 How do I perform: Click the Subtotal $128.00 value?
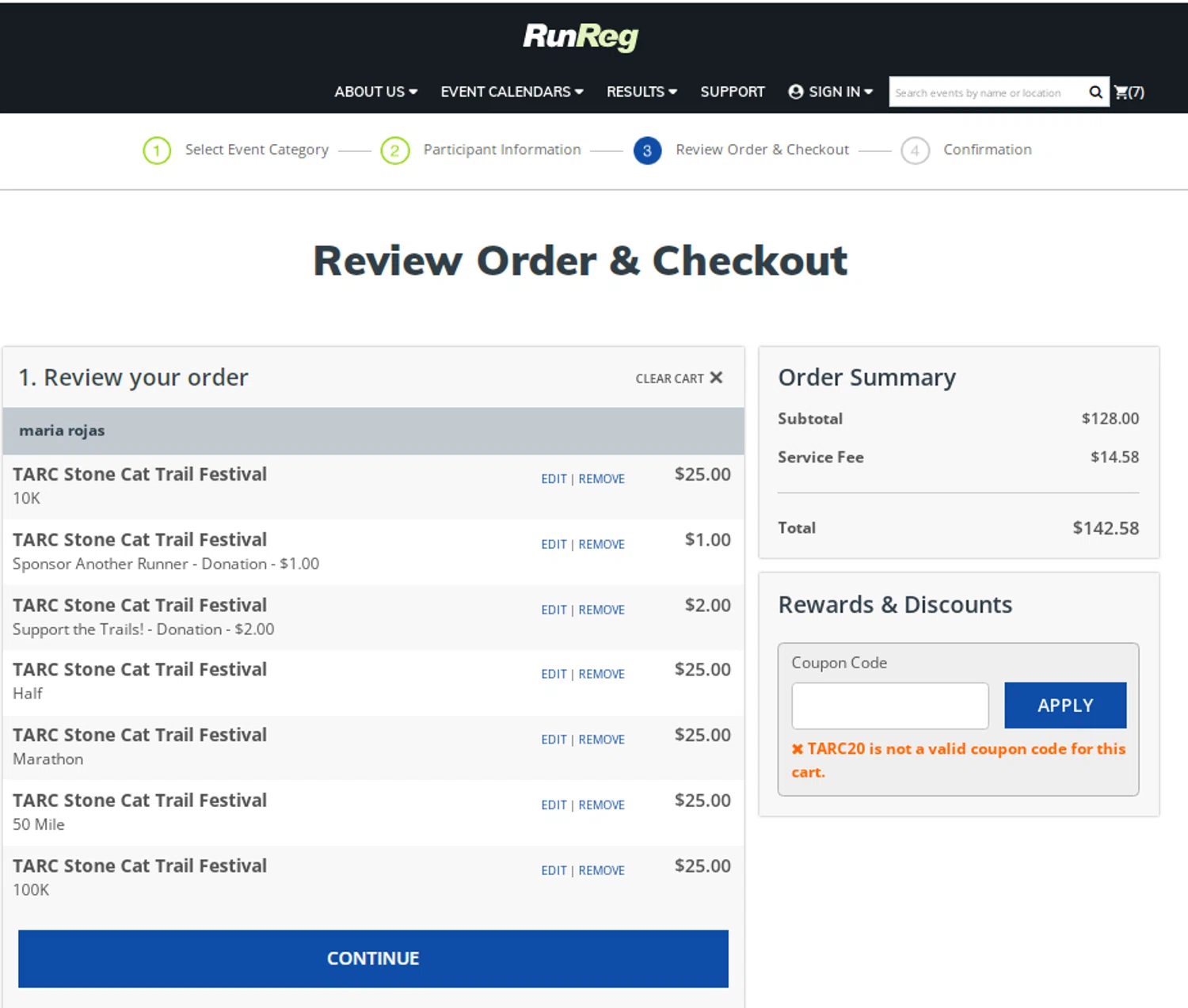coord(1110,419)
